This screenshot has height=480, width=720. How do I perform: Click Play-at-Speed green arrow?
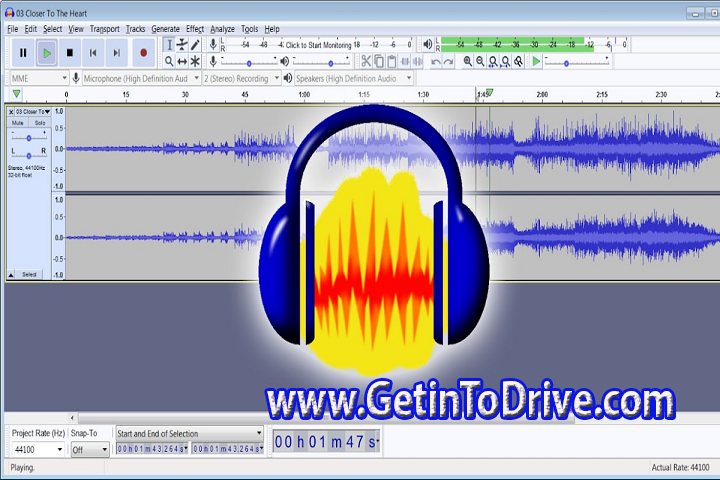pos(536,61)
